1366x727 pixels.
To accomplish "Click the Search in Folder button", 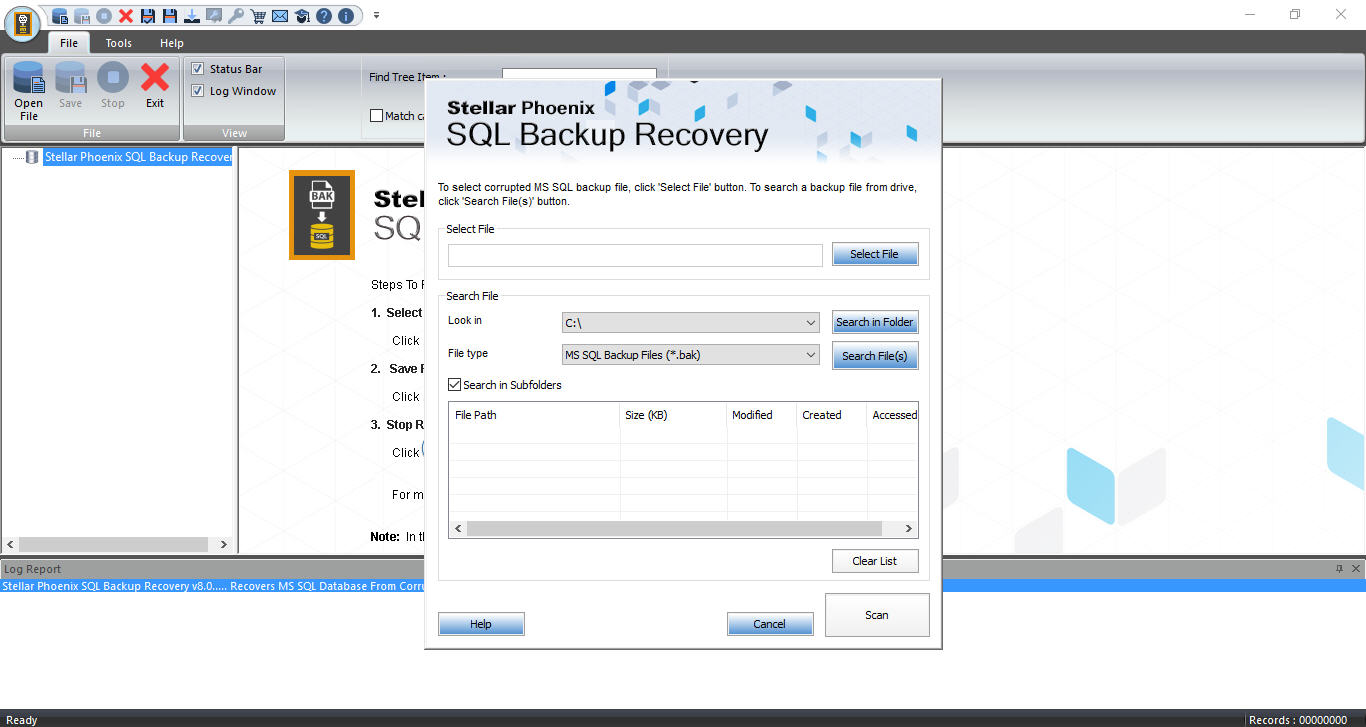I will tap(875, 322).
